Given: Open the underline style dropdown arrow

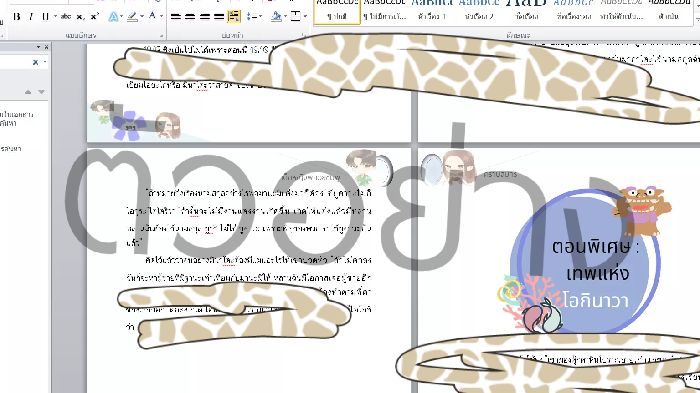Looking at the screenshot, I should tap(55, 17).
